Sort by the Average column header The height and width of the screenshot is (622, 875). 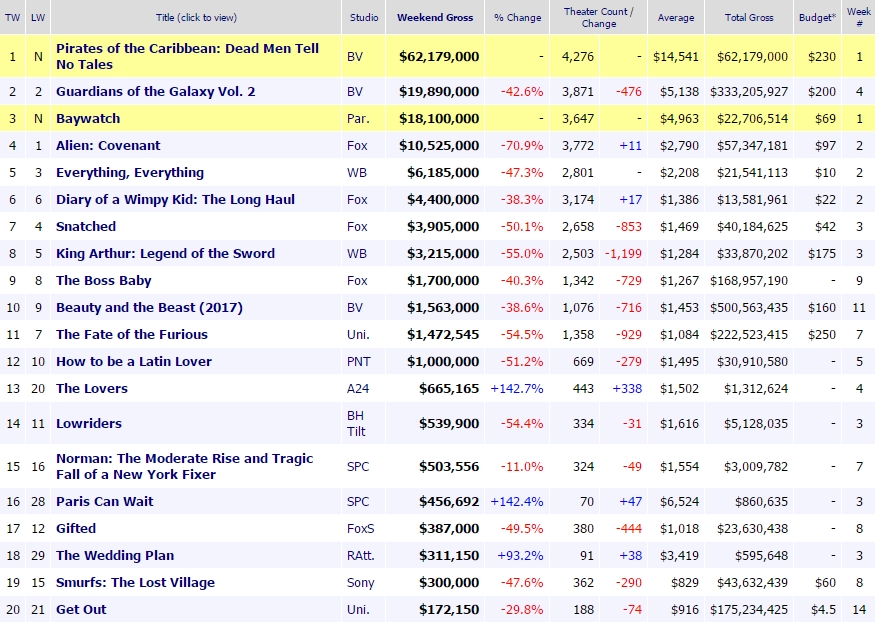(676, 17)
